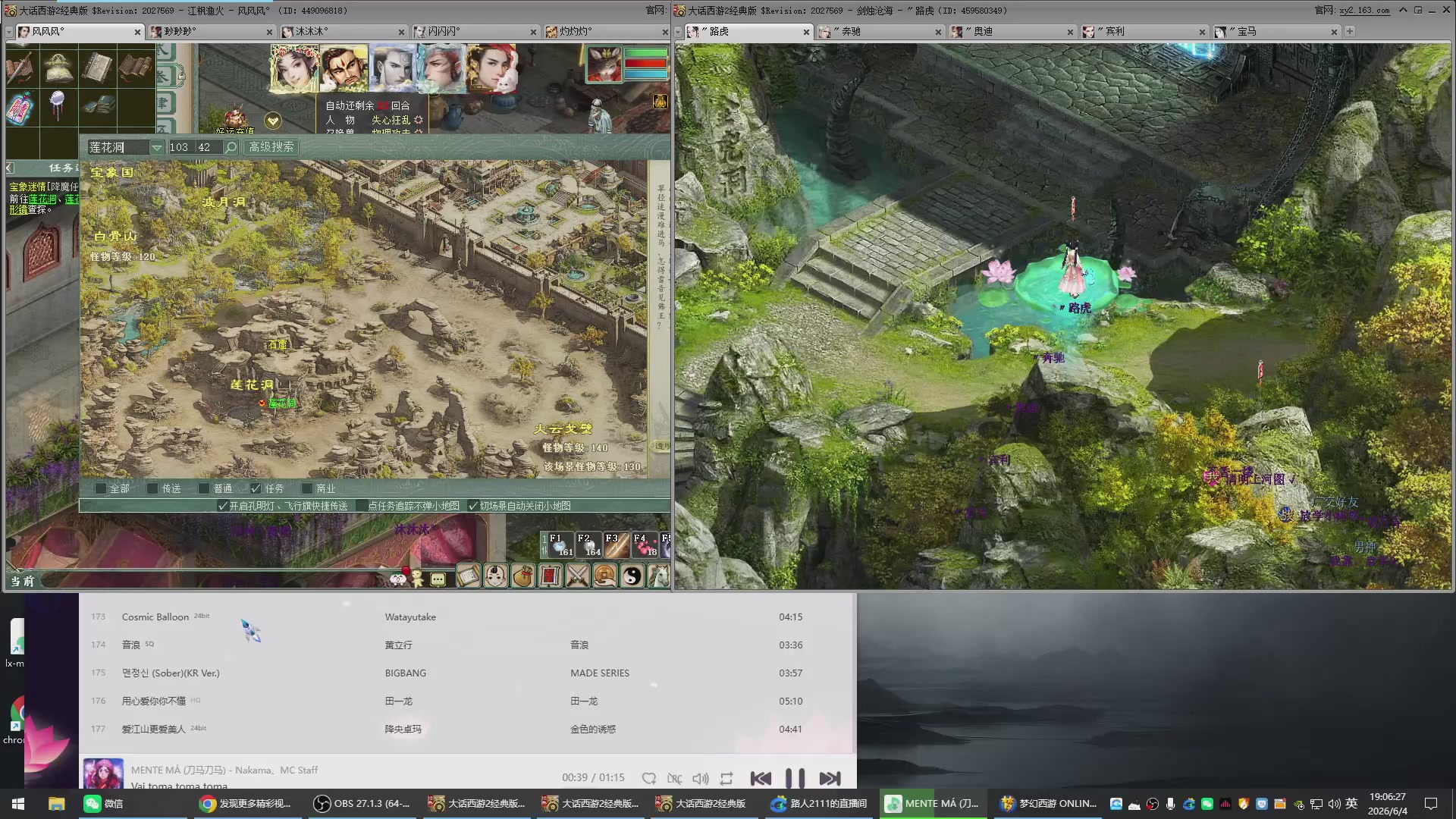The height and width of the screenshot is (819, 1456).
Task: Toggle the 商业 map filter checkbox
Action: pos(307,488)
